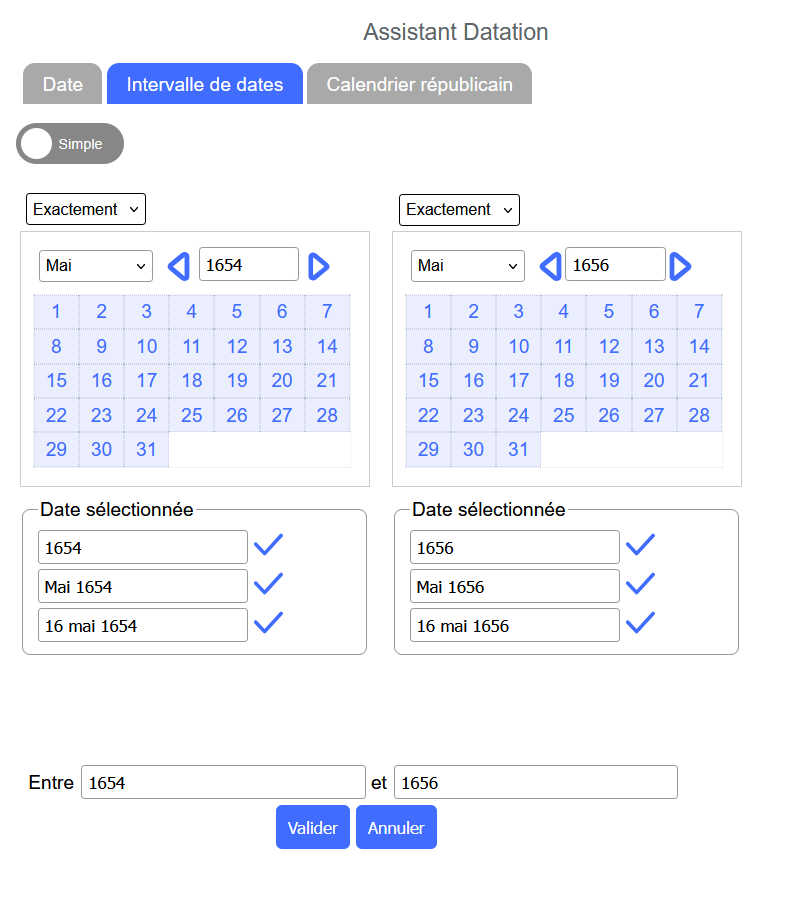The image size is (799, 910).
Task: Confirm the 'Mai 1656' checkmark
Action: (x=640, y=584)
